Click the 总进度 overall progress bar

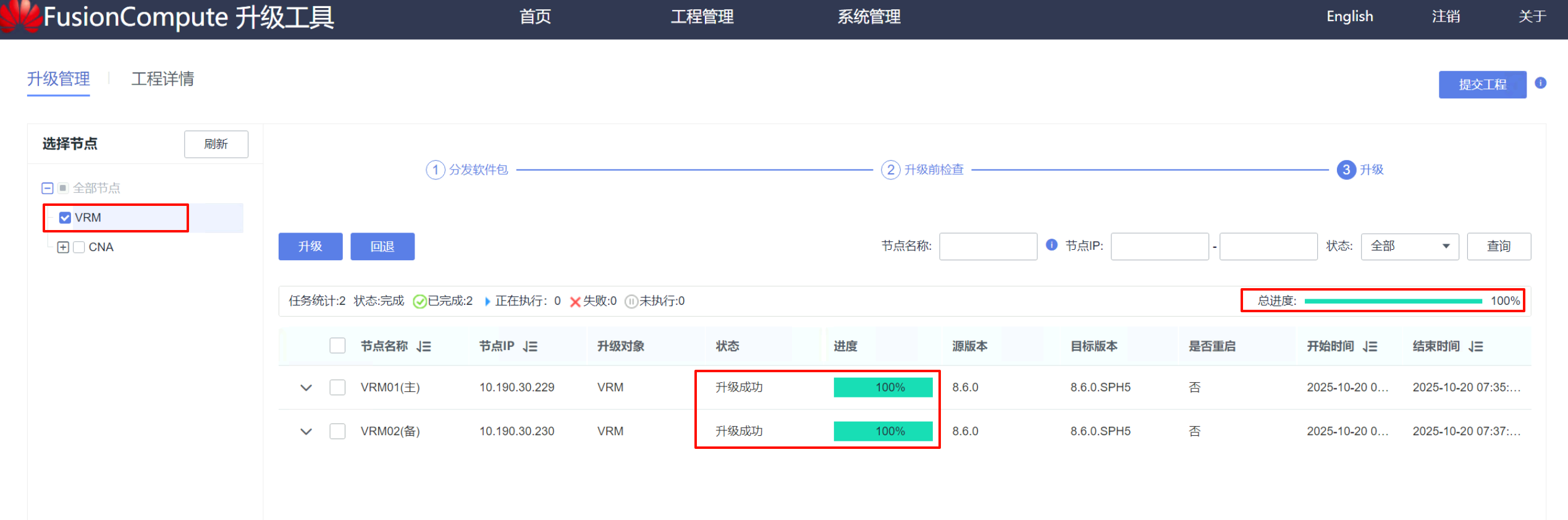[x=1393, y=301]
